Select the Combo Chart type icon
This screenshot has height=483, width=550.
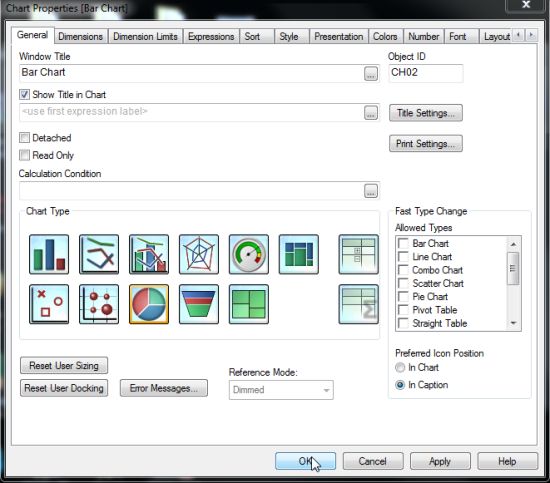[149, 254]
